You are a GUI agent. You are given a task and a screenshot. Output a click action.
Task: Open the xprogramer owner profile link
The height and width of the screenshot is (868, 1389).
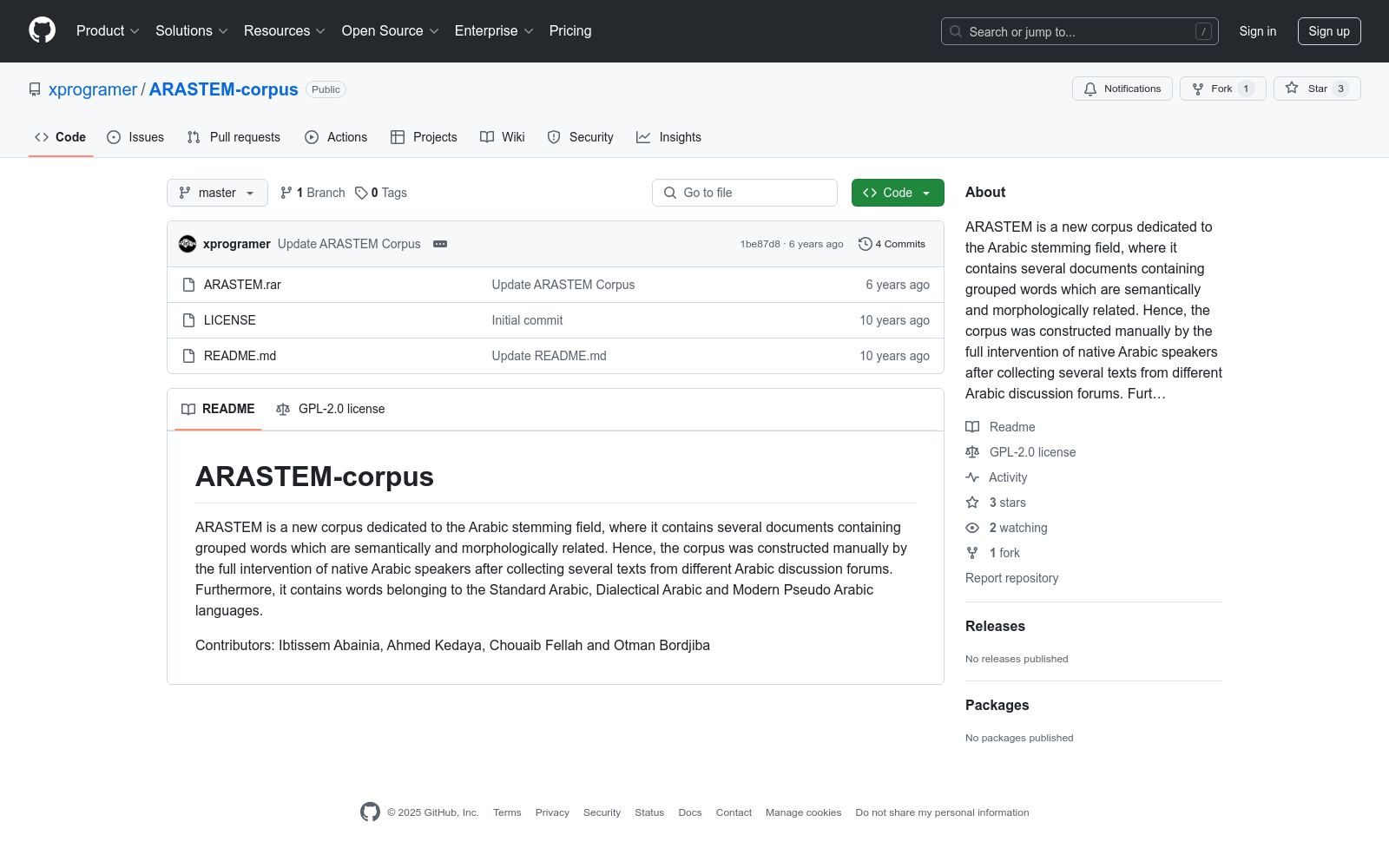(93, 89)
